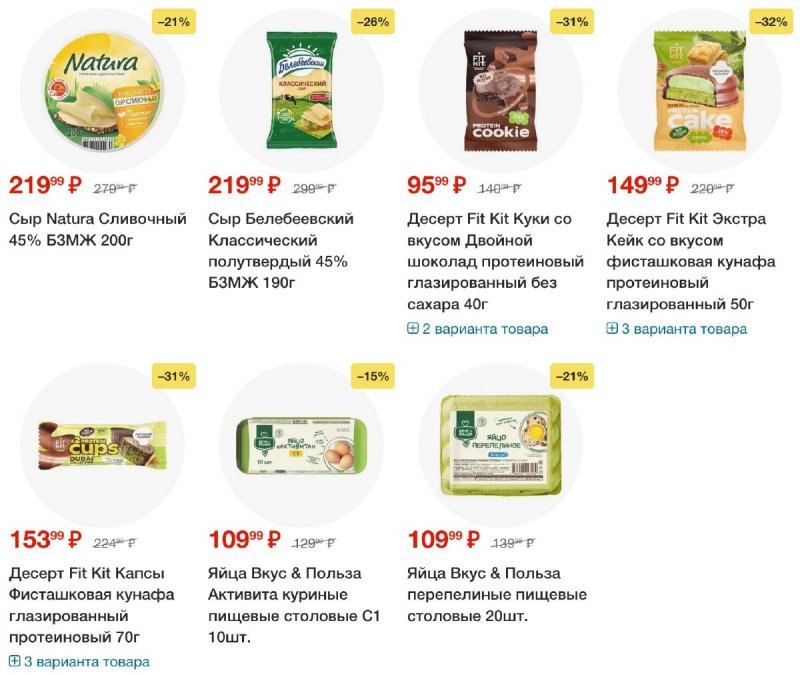Open the Natura Сливочный cheese product image

coord(104,93)
